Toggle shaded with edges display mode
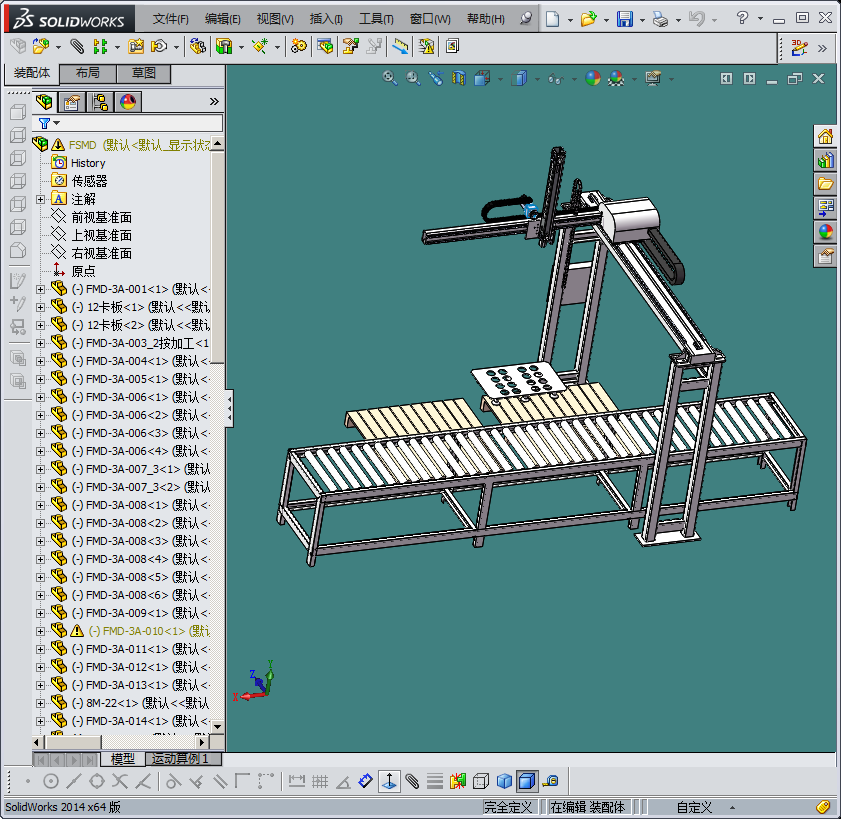This screenshot has width=841, height=819. (526, 781)
